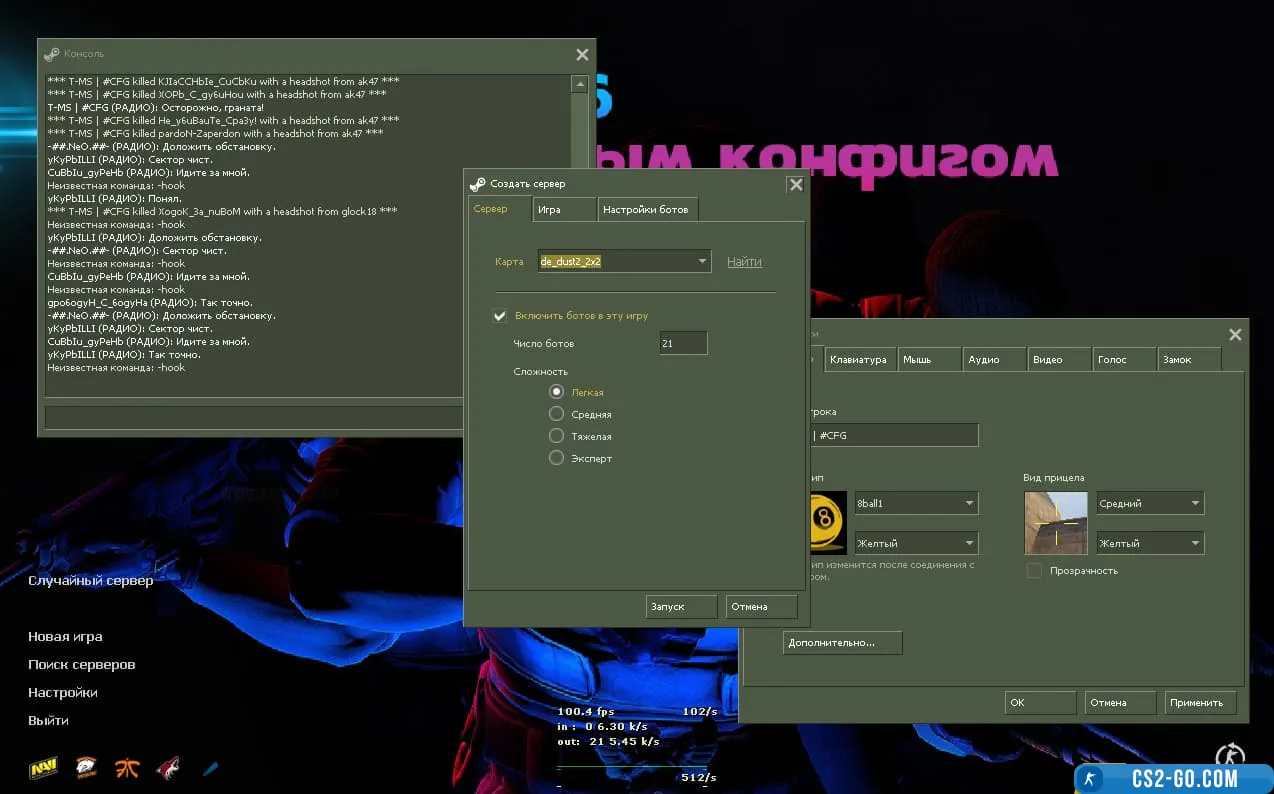
Task: Uncheck 'Включить ботов в эту игру' checkbox
Action: pyautogui.click(x=500, y=316)
